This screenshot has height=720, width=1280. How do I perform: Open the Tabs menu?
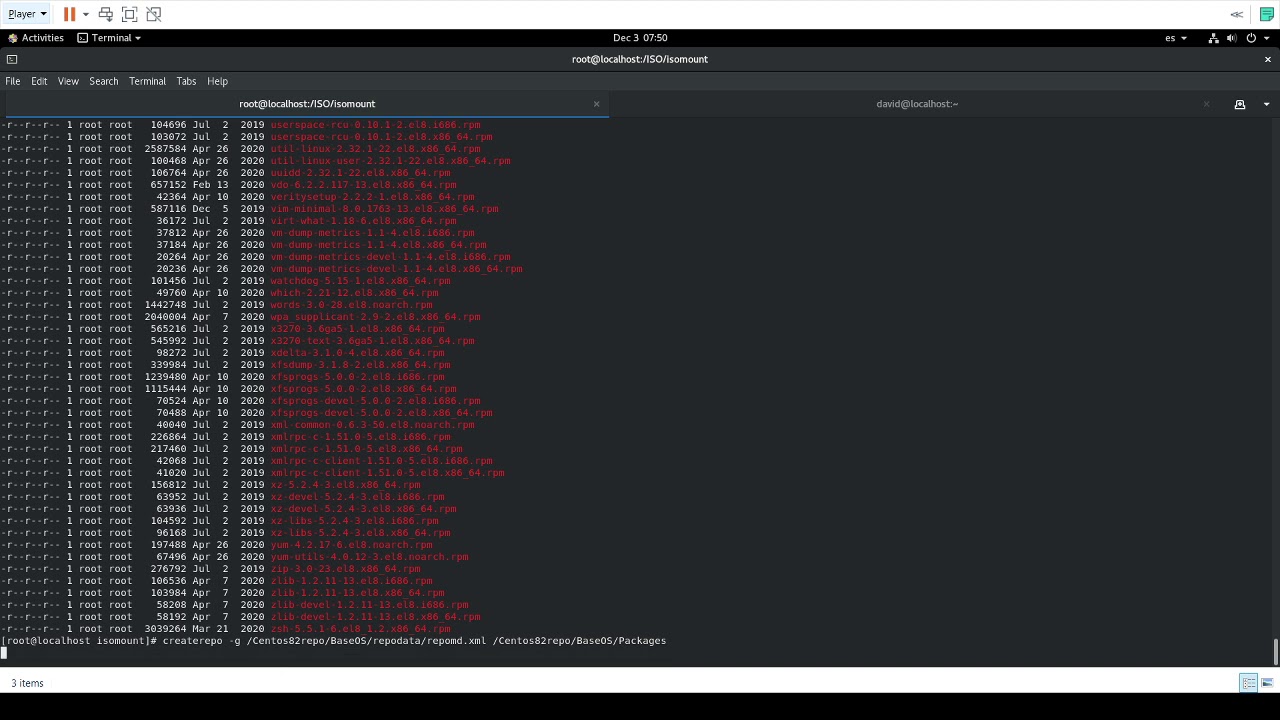(186, 81)
